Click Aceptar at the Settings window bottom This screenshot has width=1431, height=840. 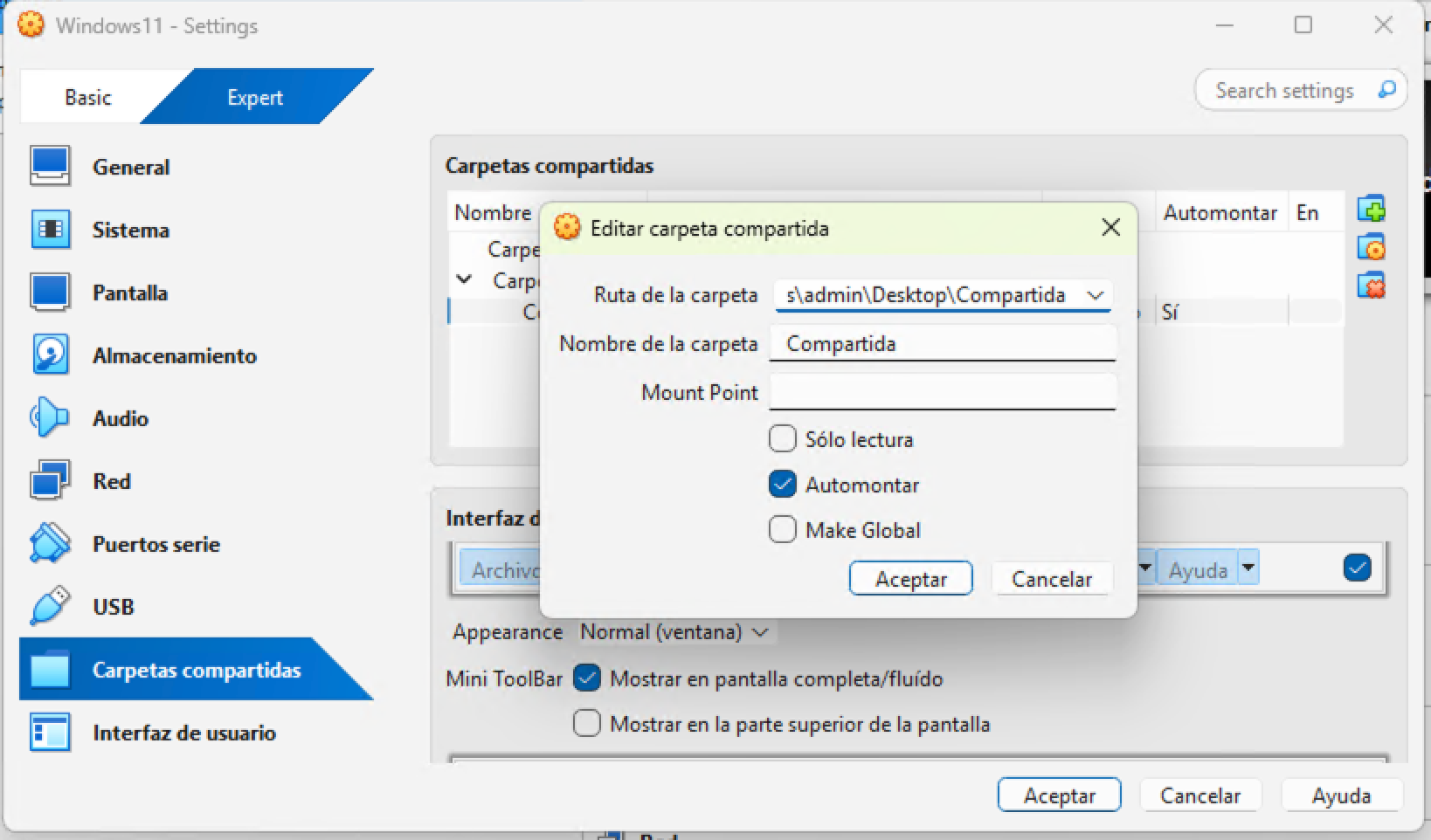pos(1059,795)
